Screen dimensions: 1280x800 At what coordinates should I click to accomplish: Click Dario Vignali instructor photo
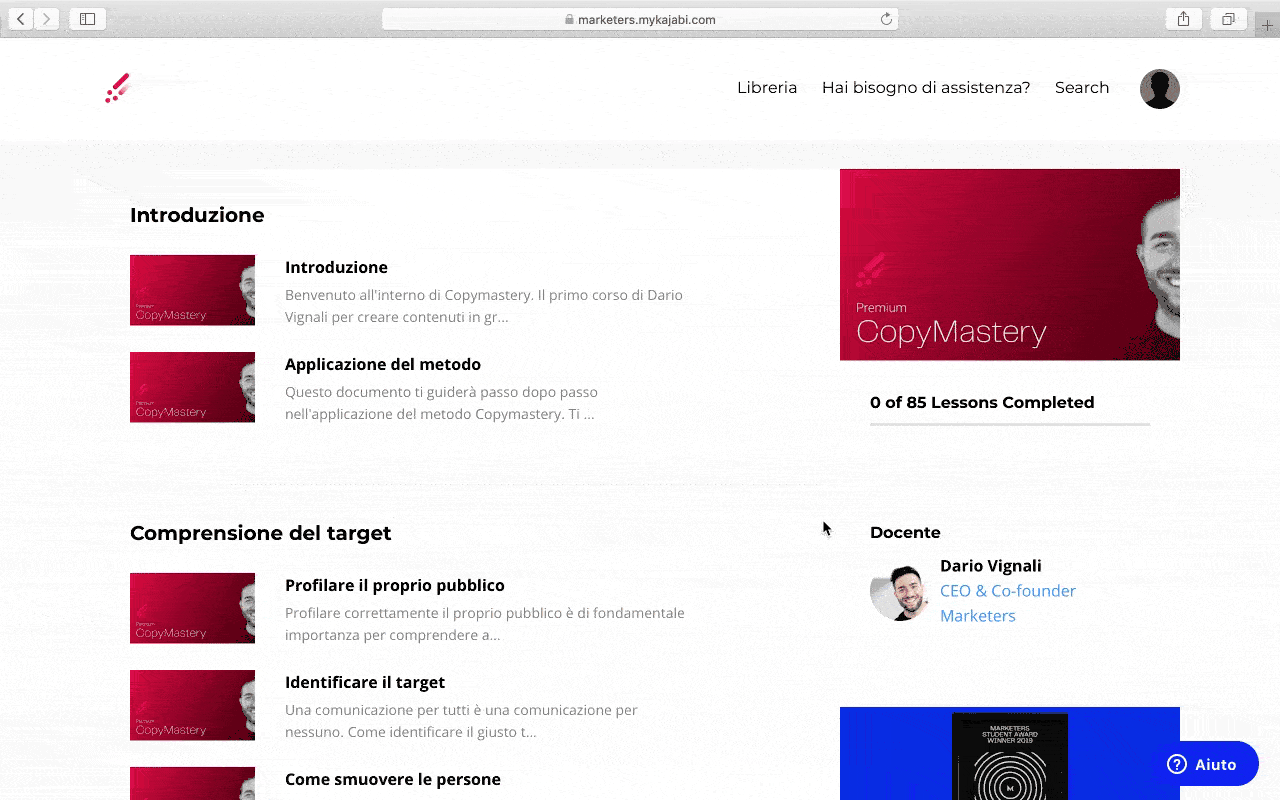[899, 592]
